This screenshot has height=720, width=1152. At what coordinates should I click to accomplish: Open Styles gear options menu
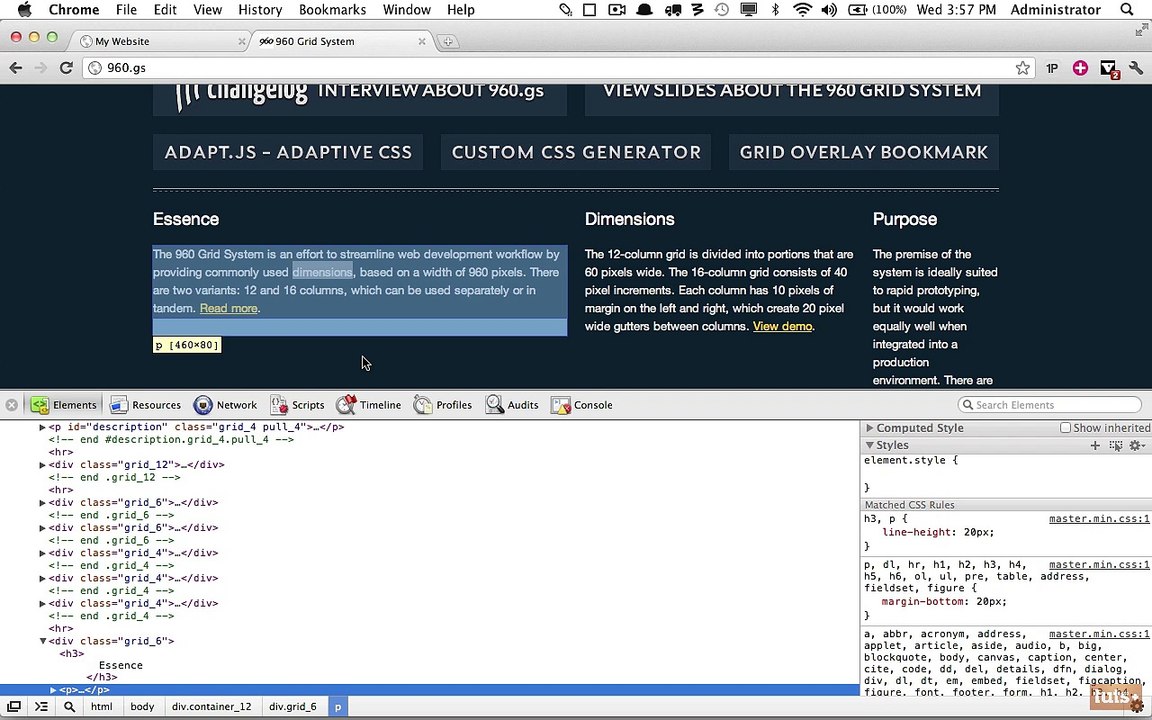click(1137, 445)
